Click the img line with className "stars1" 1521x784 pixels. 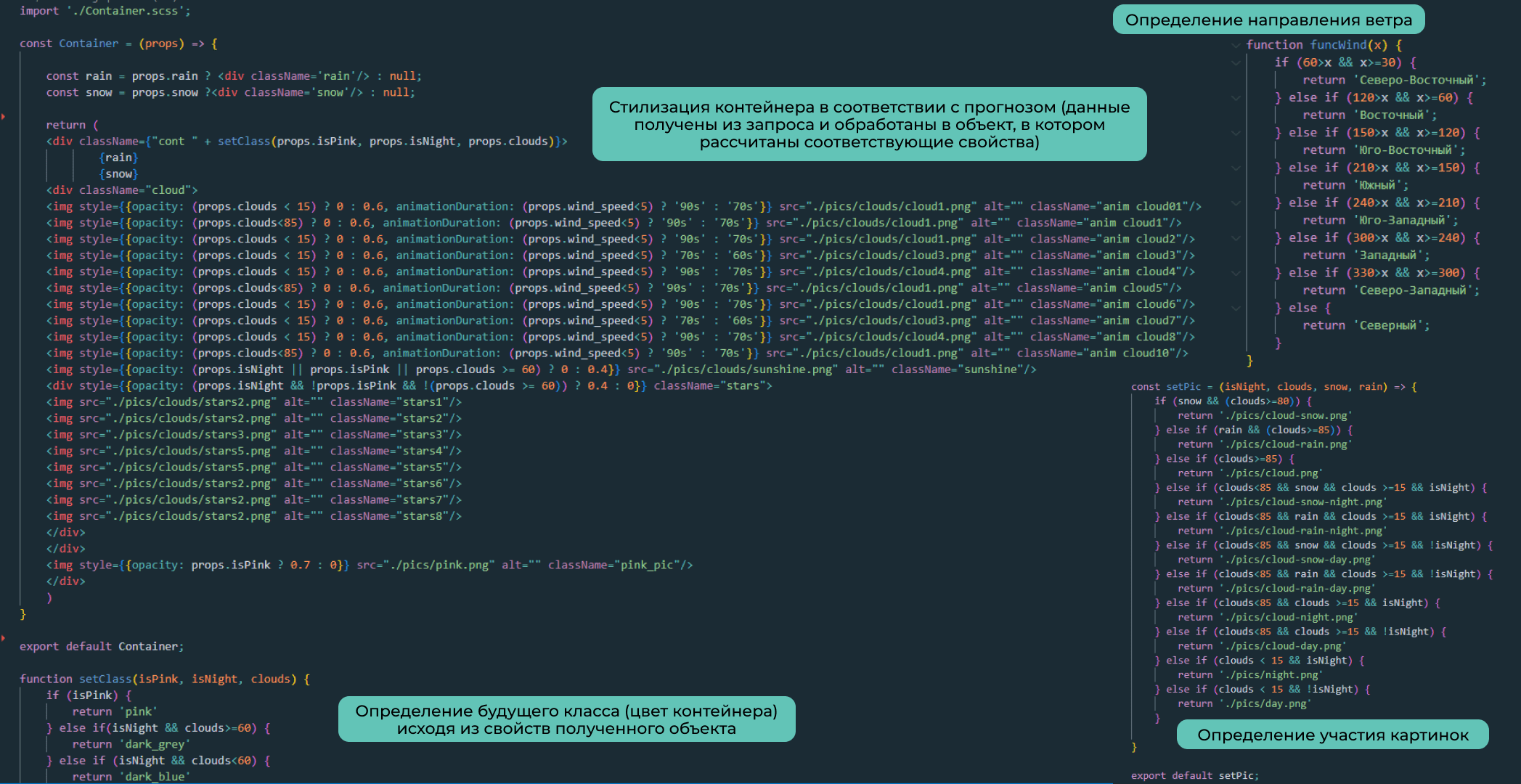254,402
